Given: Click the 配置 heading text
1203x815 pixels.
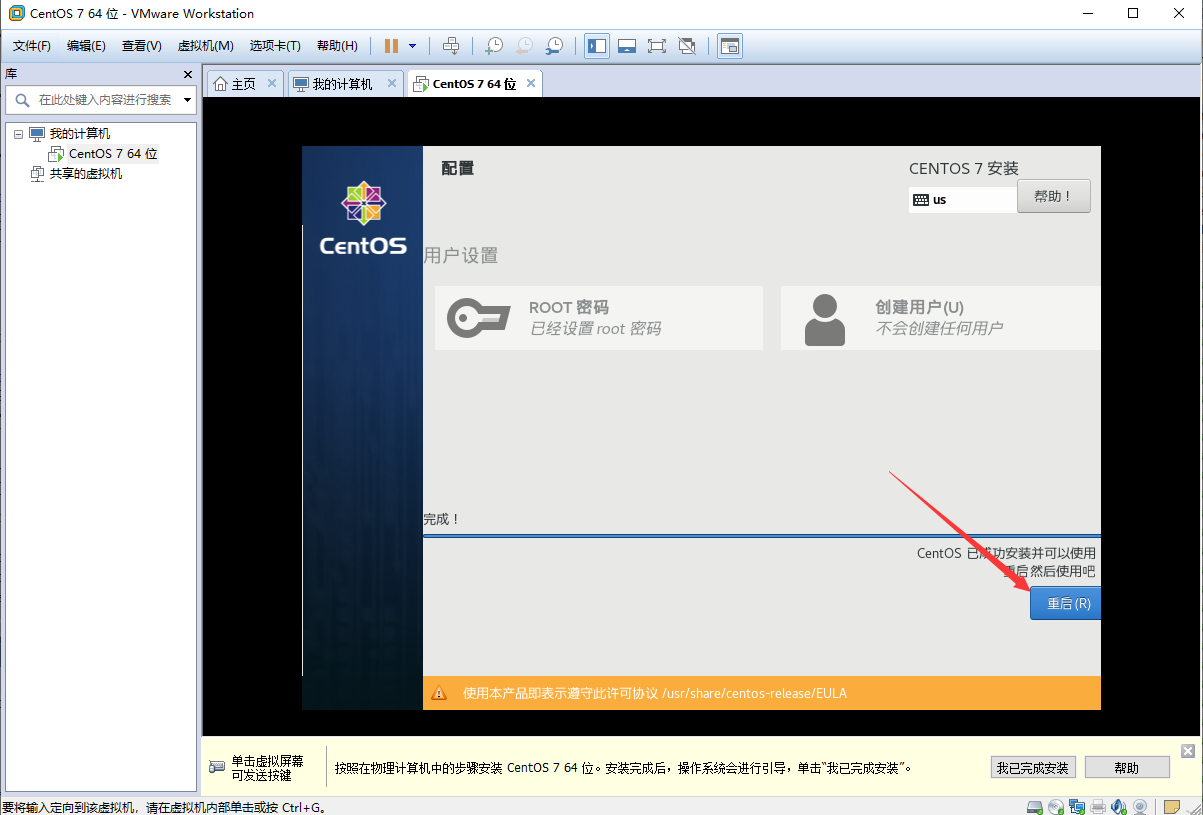Looking at the screenshot, I should pyautogui.click(x=458, y=168).
